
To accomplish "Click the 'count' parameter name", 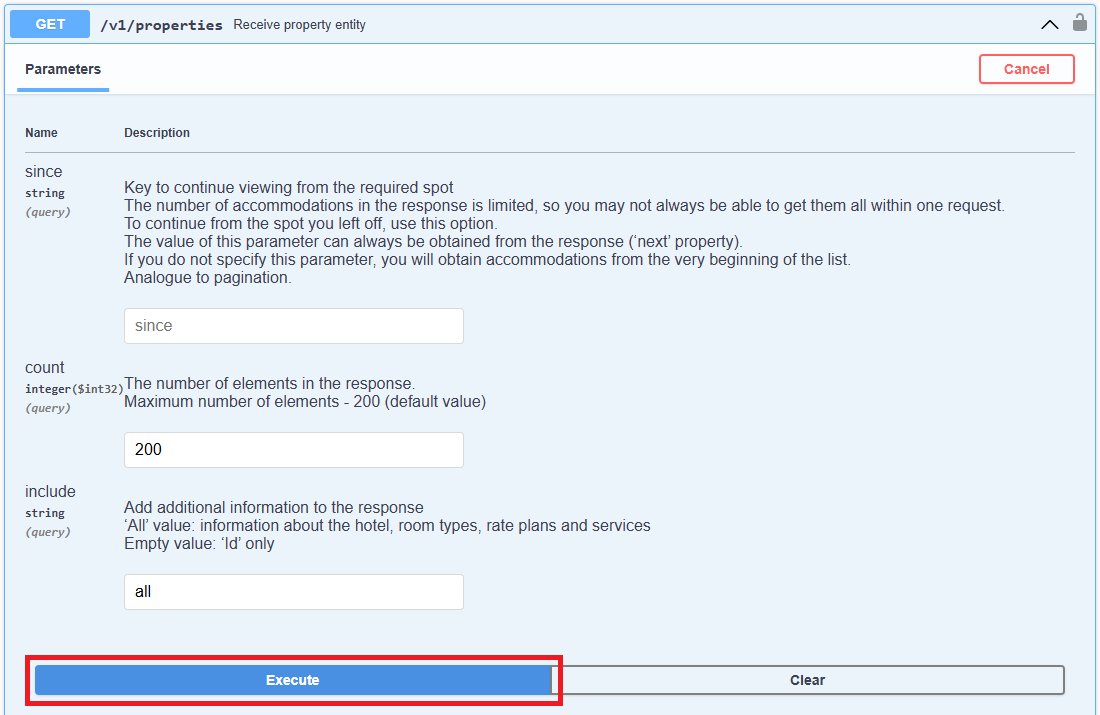I will tap(44, 367).
